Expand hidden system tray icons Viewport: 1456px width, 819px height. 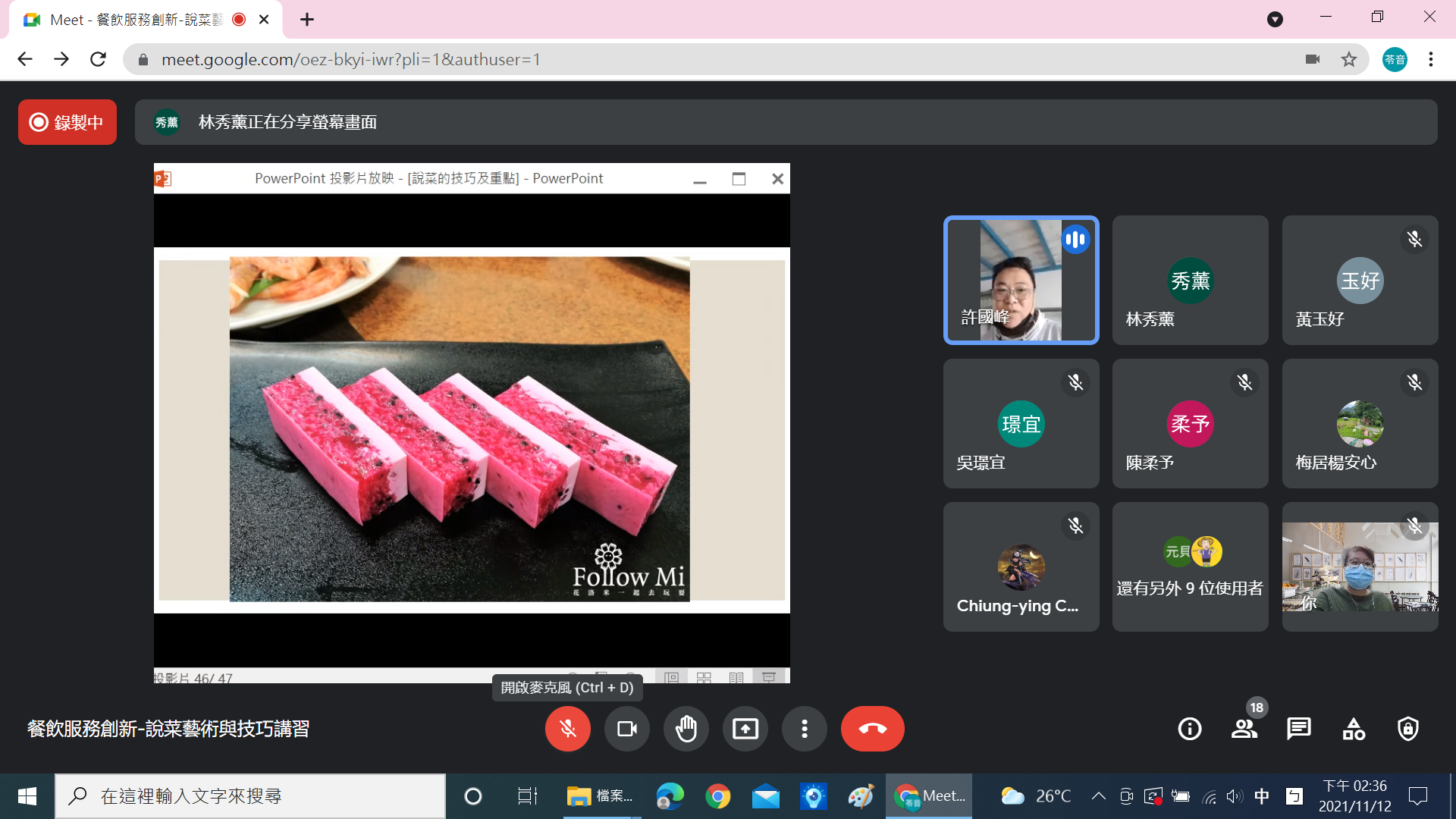1098,795
